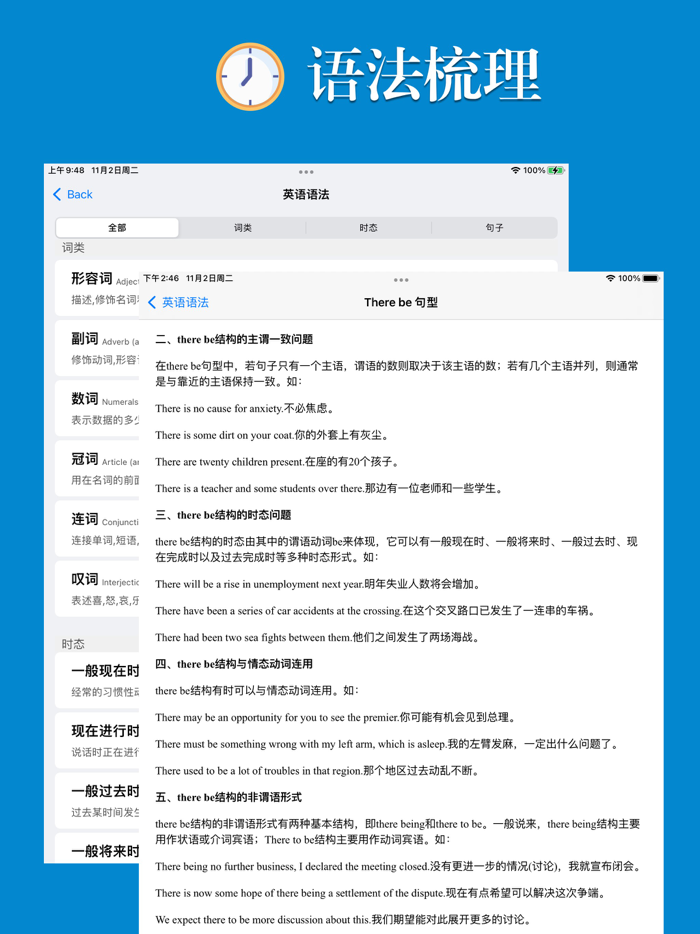The image size is (700, 934).
Task: Select the 全部 segment tab
Action: (117, 228)
